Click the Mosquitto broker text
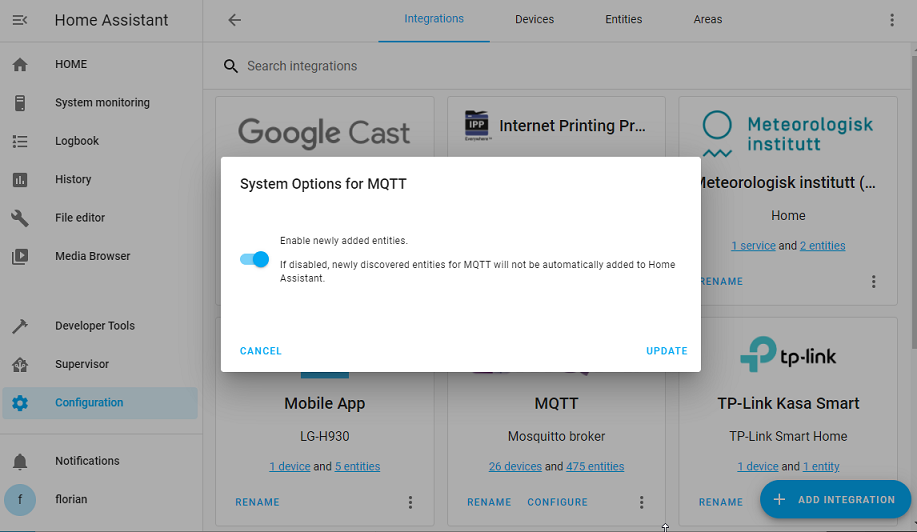 tap(556, 436)
